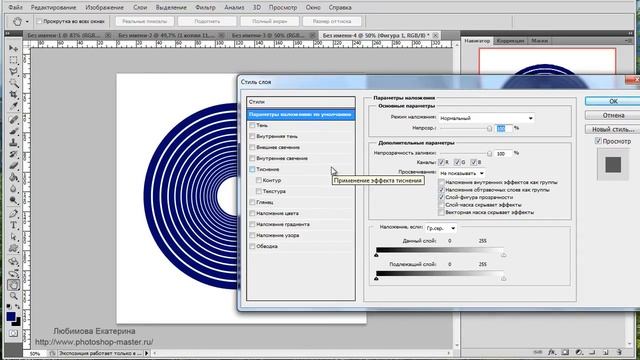
Task: Click the foreground color swatch
Action: coord(11,316)
